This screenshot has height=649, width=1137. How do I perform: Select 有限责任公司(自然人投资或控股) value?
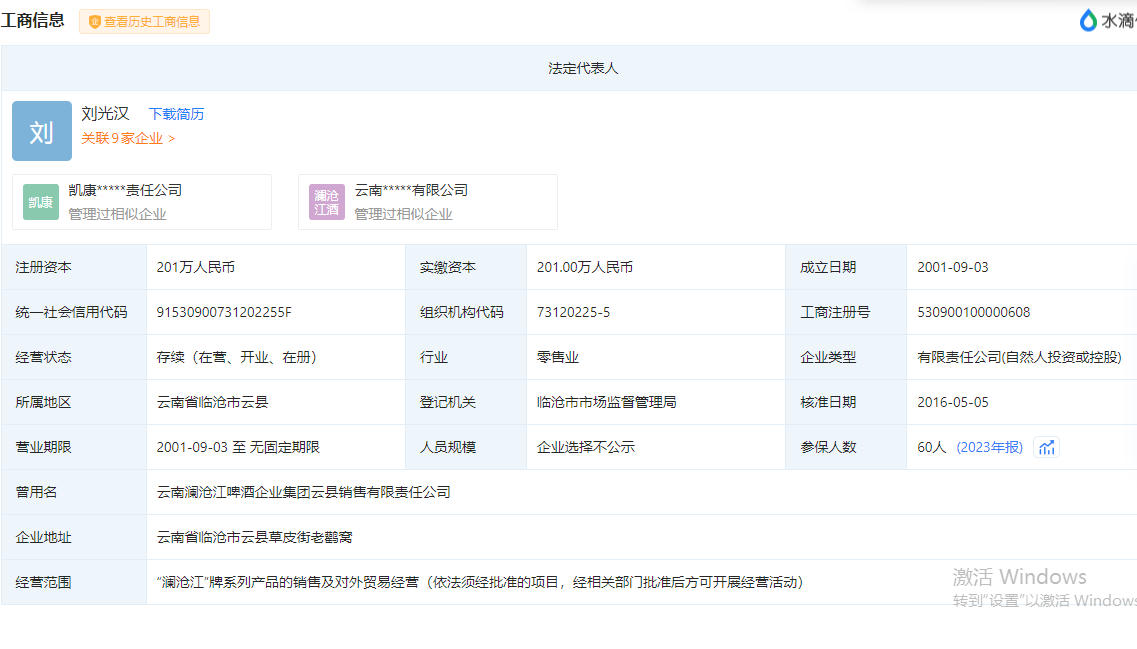tap(1020, 357)
